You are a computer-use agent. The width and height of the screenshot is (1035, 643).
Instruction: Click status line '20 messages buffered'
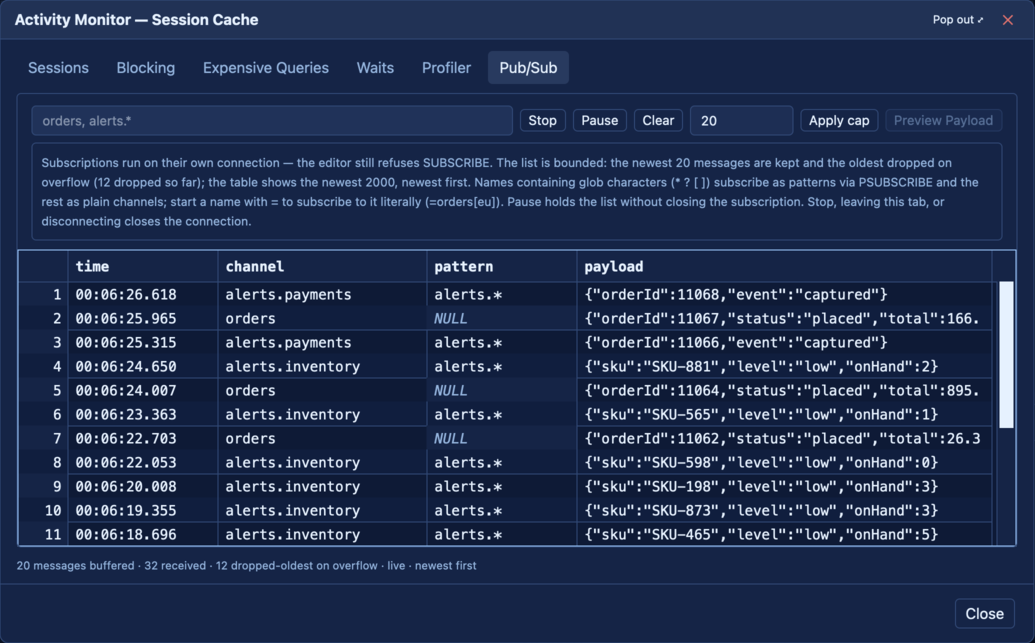tap(75, 566)
